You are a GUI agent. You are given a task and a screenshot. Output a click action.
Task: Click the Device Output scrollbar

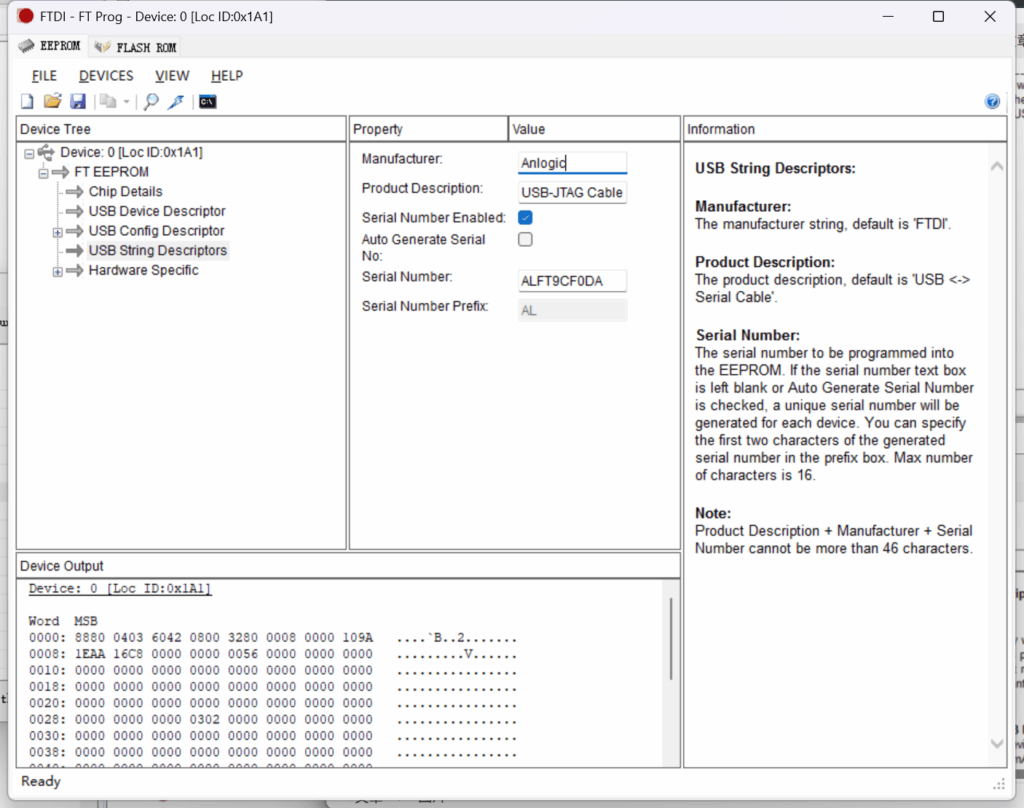[671, 639]
